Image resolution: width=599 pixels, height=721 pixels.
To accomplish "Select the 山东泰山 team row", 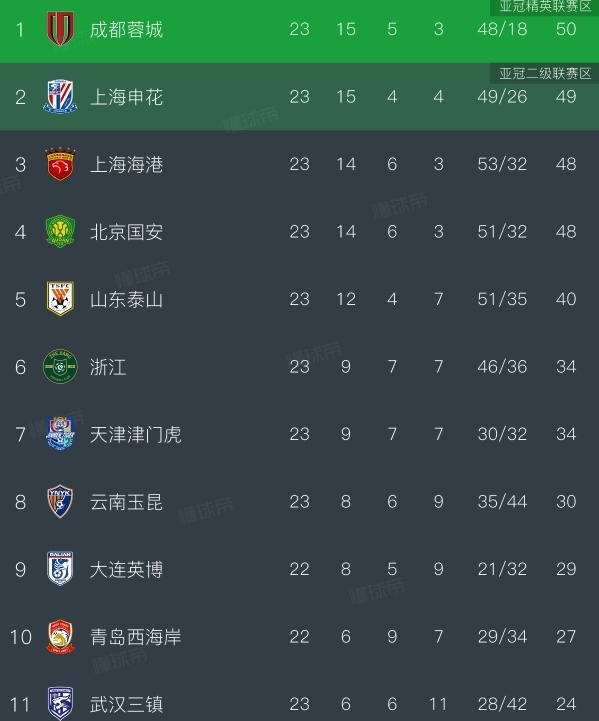I will pos(299,299).
